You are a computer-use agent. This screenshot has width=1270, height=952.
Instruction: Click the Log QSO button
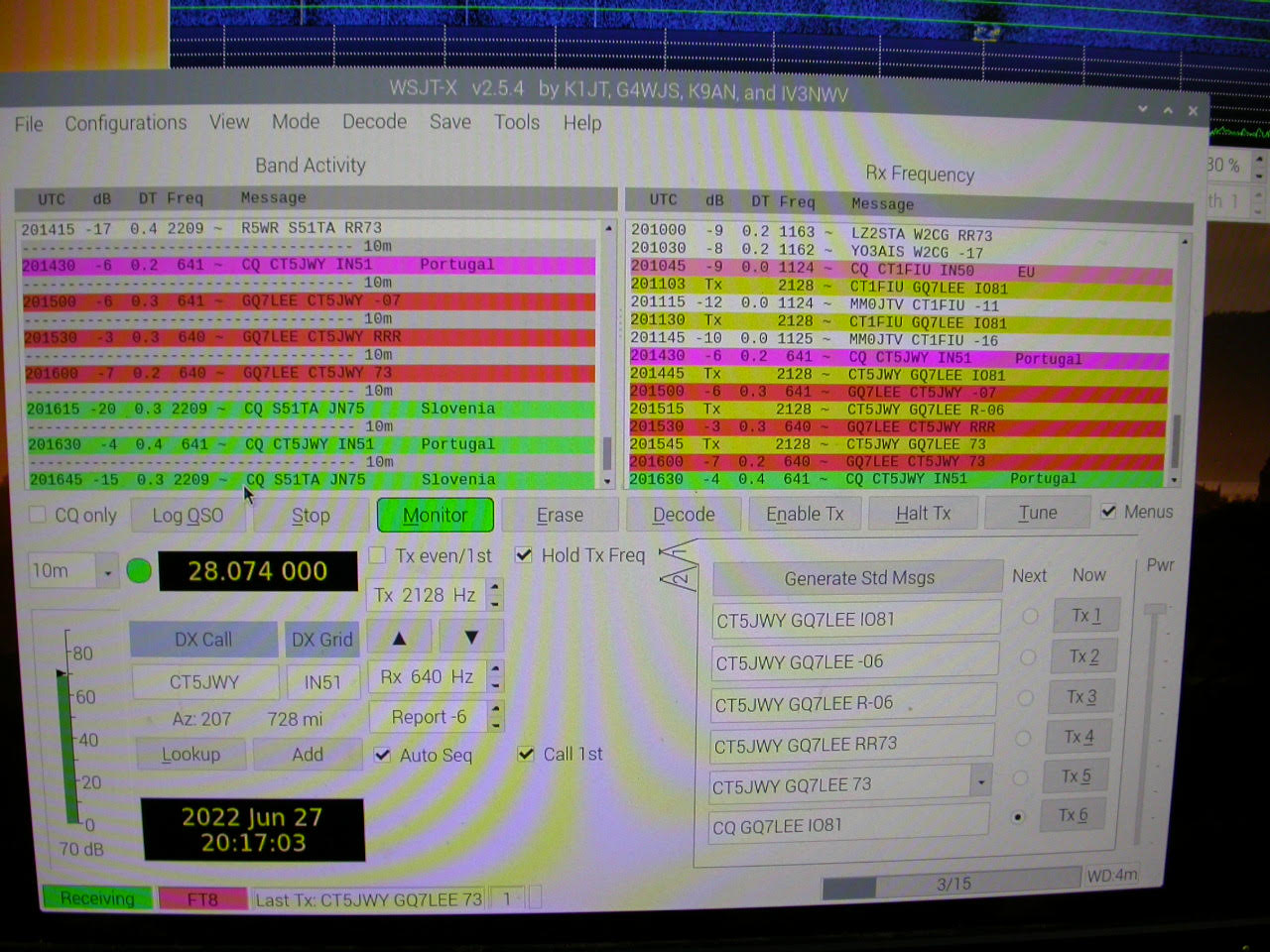coord(188,516)
